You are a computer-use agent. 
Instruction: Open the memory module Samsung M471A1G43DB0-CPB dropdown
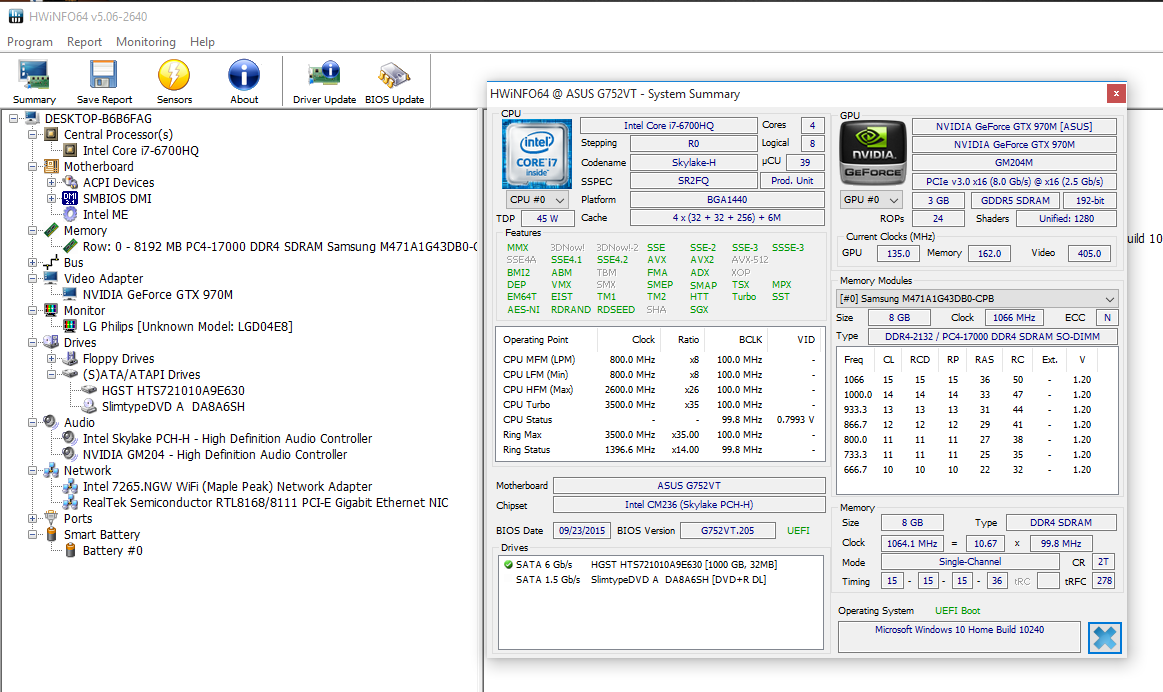click(x=977, y=299)
